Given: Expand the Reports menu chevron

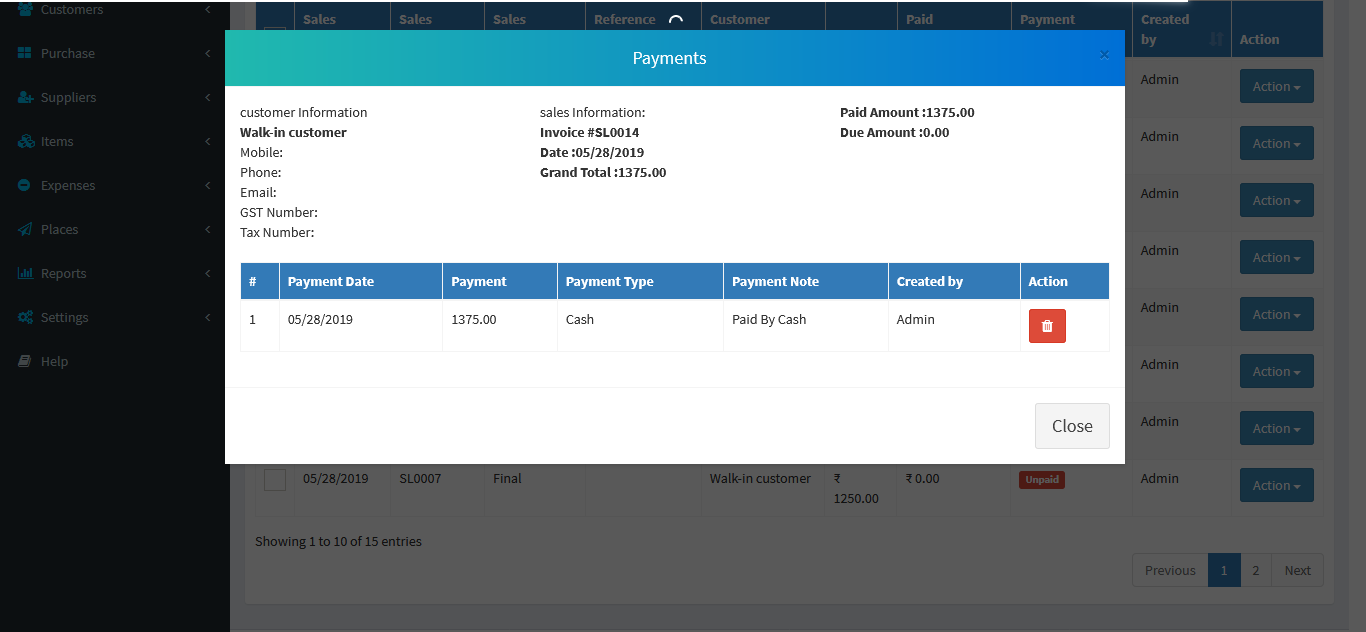Looking at the screenshot, I should [x=207, y=273].
